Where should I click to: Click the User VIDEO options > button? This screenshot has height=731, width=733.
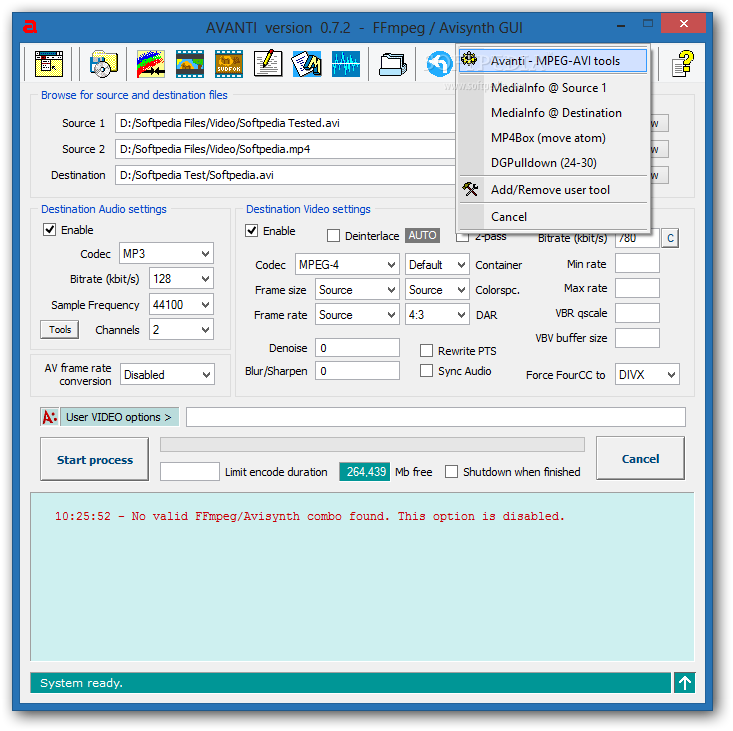(119, 417)
